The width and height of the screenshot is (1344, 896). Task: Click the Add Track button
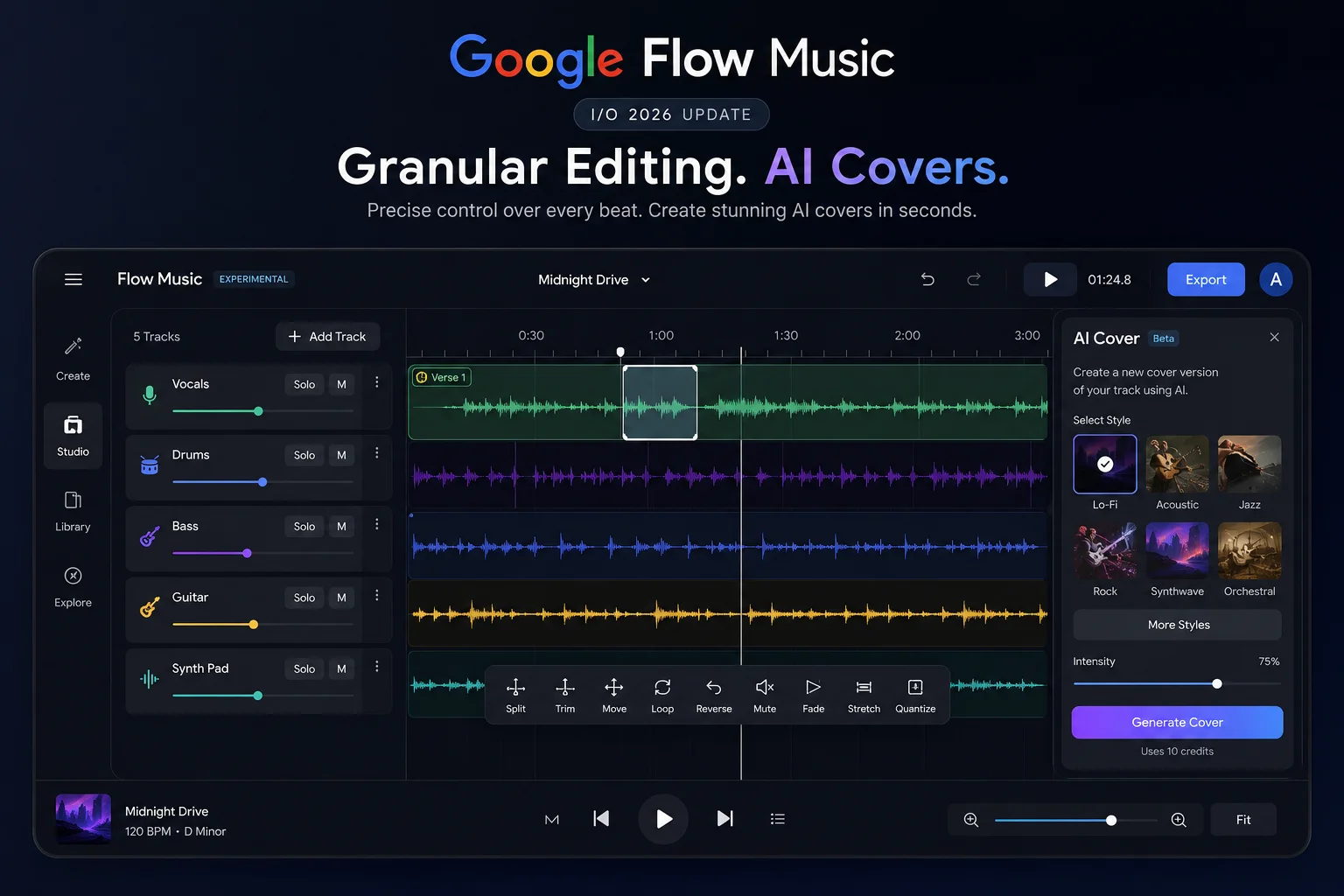point(327,337)
